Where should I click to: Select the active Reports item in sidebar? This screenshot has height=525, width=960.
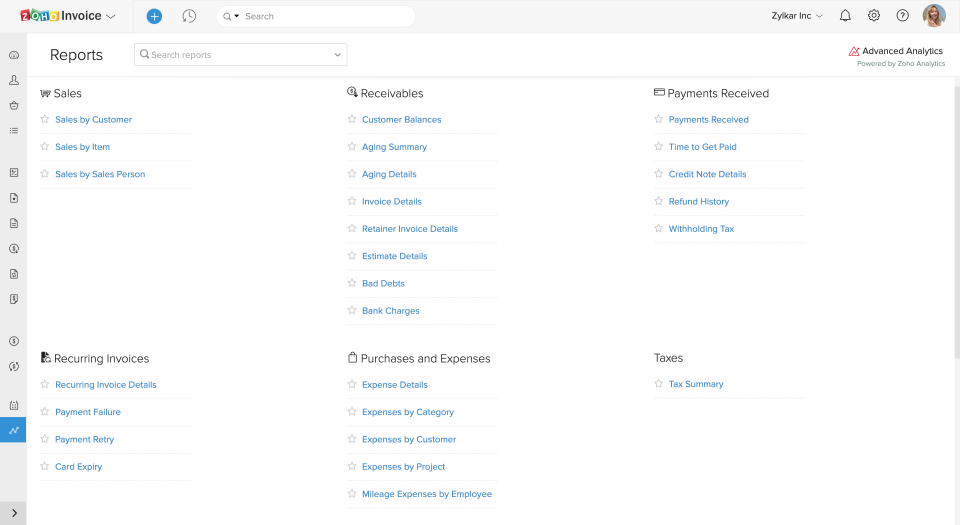click(14, 430)
